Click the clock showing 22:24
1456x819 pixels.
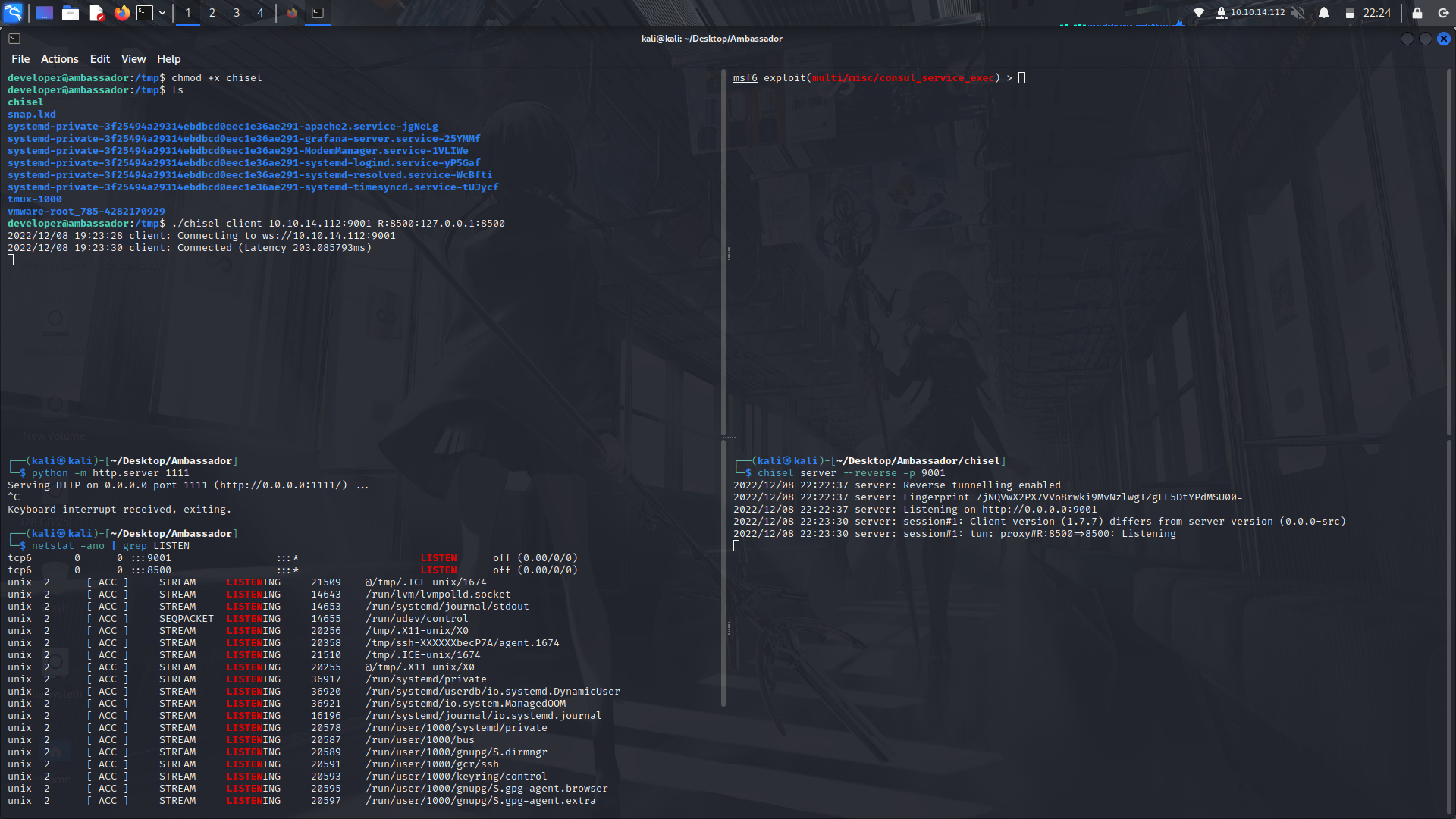(x=1378, y=12)
